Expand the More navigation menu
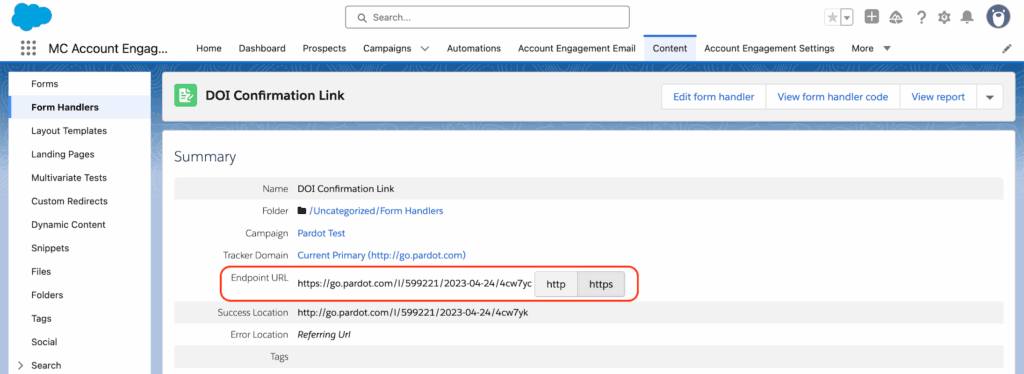 pyautogui.click(x=871, y=48)
